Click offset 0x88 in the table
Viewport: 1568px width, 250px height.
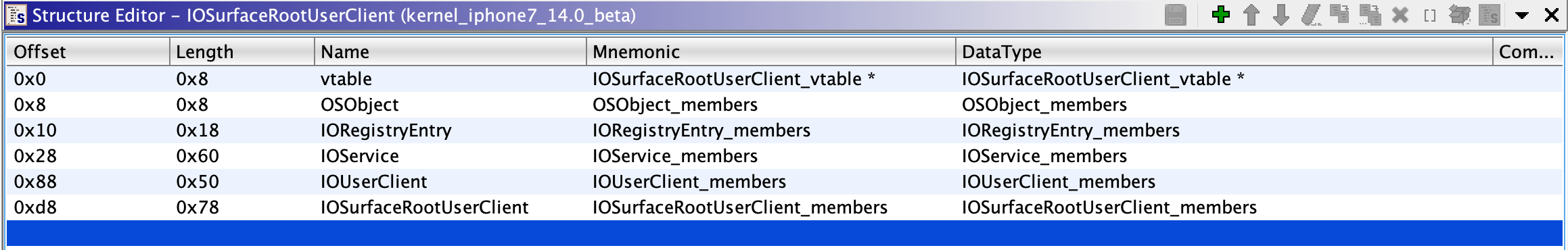point(88,182)
